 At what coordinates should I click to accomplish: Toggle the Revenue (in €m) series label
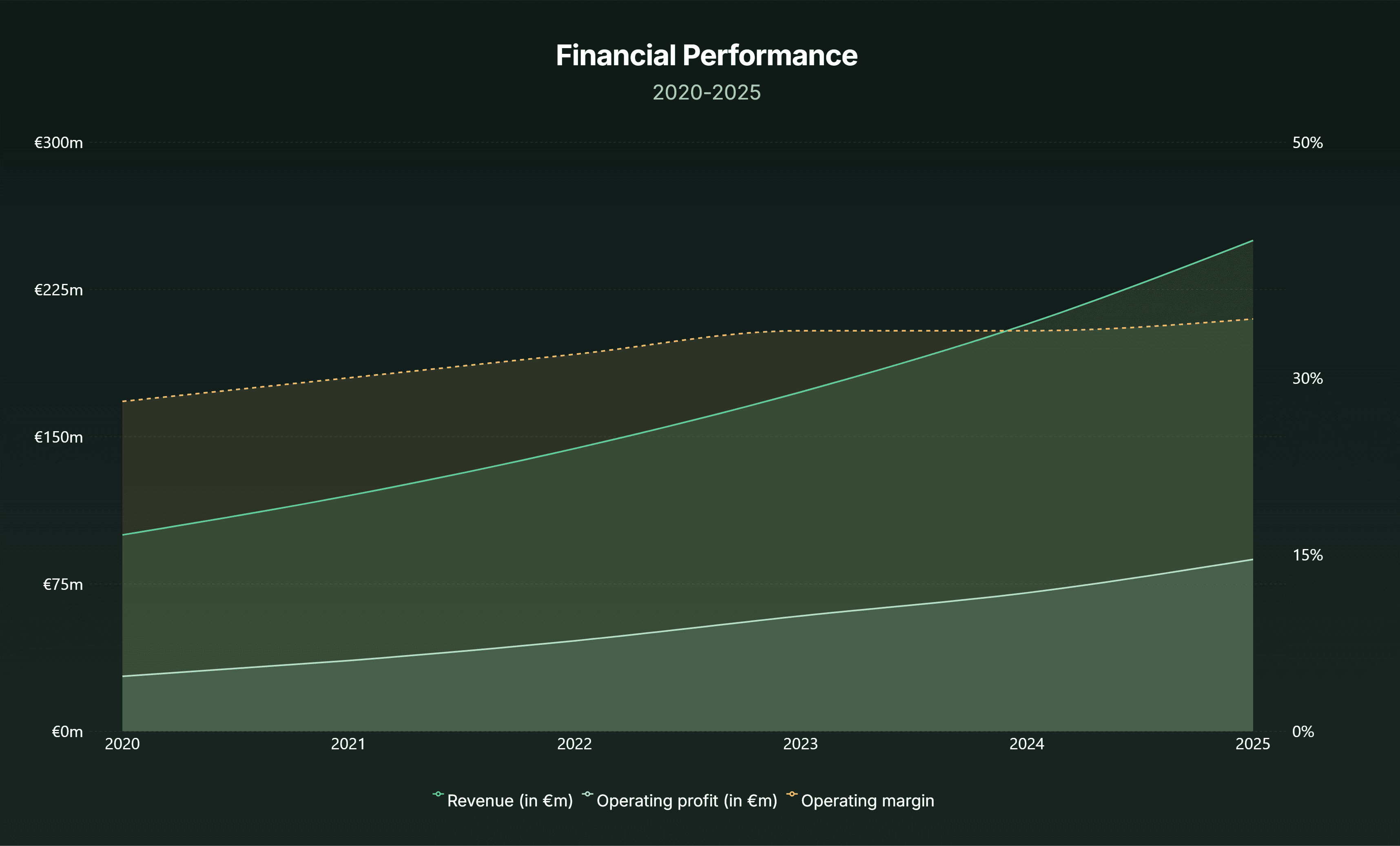(x=509, y=801)
